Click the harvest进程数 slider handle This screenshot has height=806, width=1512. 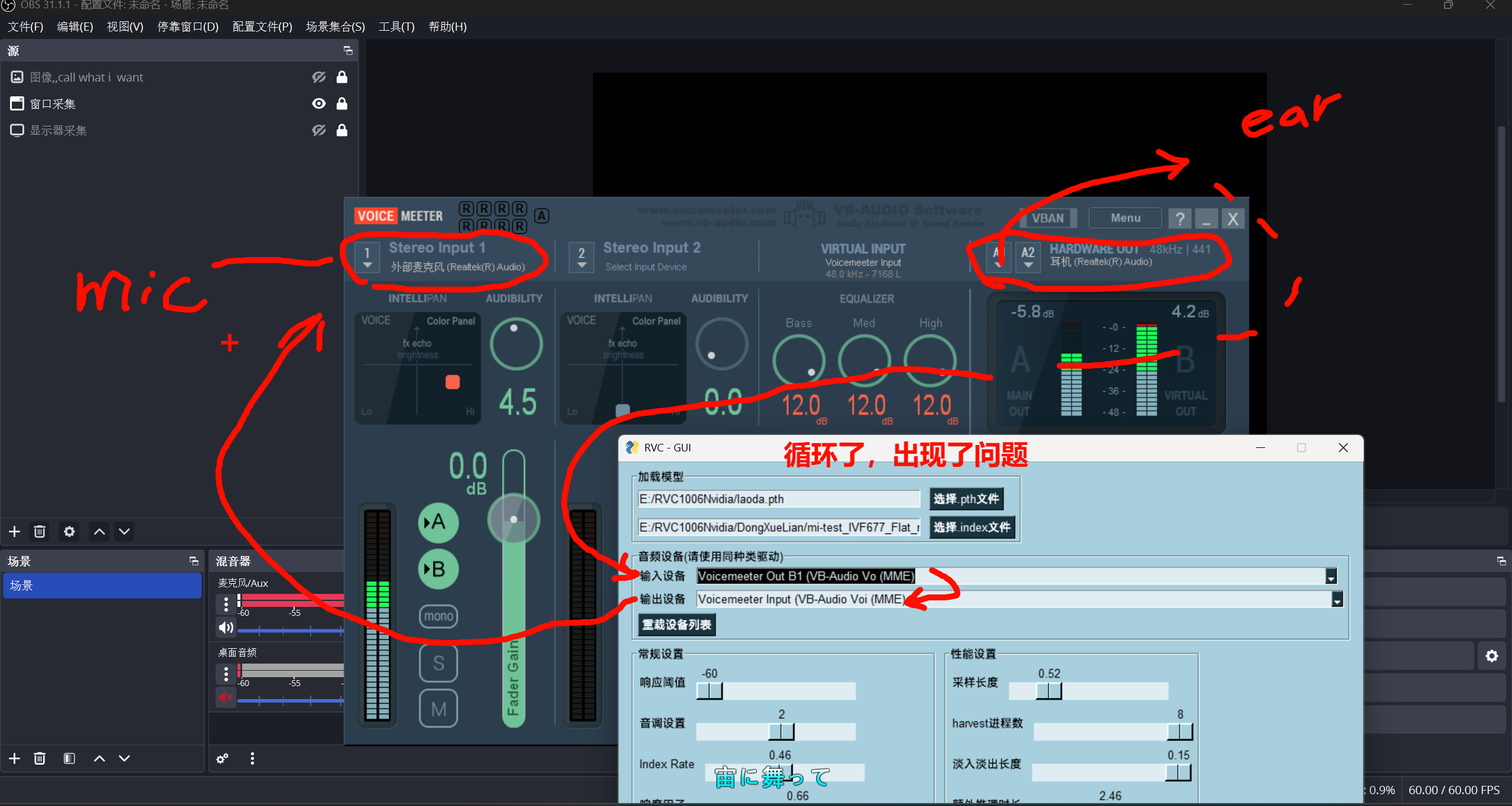(1180, 732)
